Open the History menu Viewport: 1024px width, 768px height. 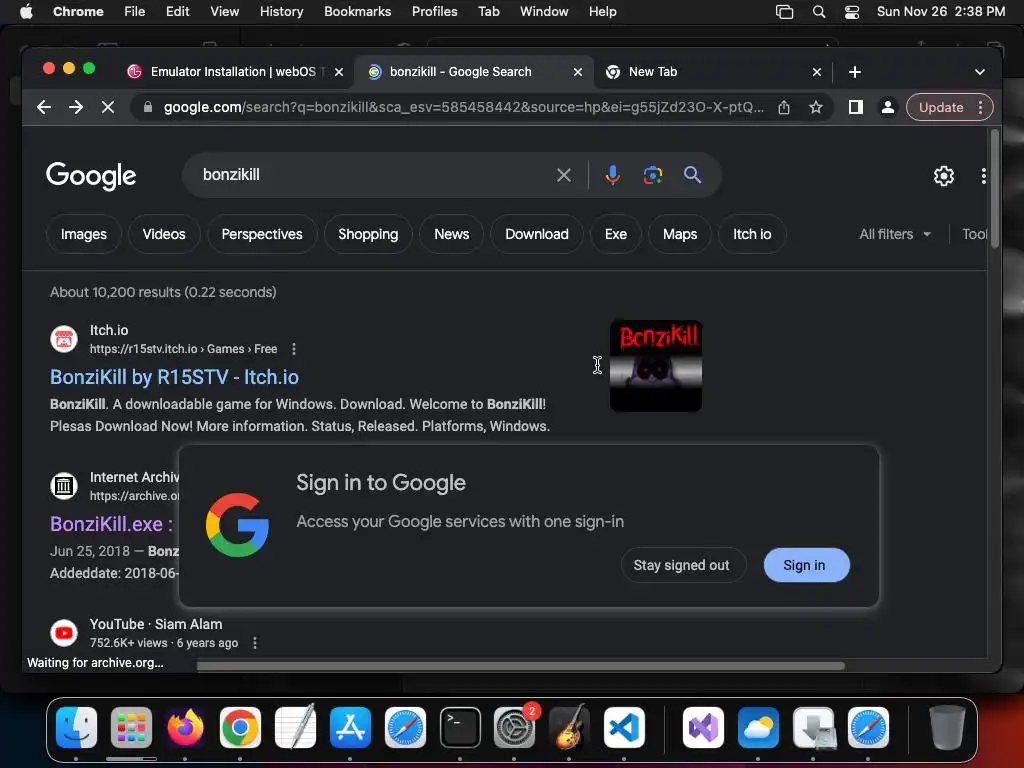(x=281, y=12)
